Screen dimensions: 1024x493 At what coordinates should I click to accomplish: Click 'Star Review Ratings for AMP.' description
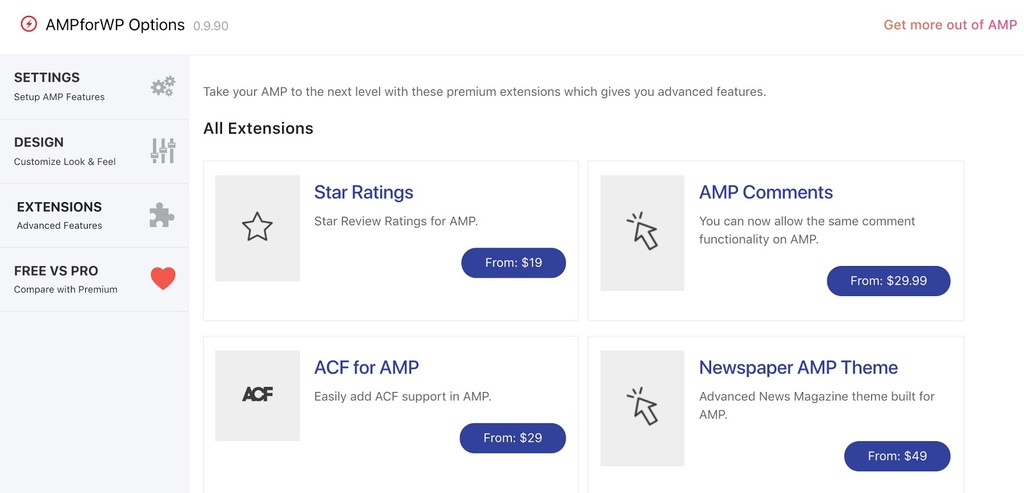[x=396, y=221]
